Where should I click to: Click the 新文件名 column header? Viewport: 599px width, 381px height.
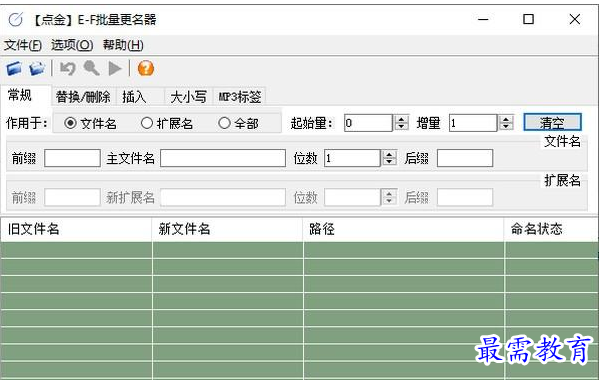[x=227, y=229]
